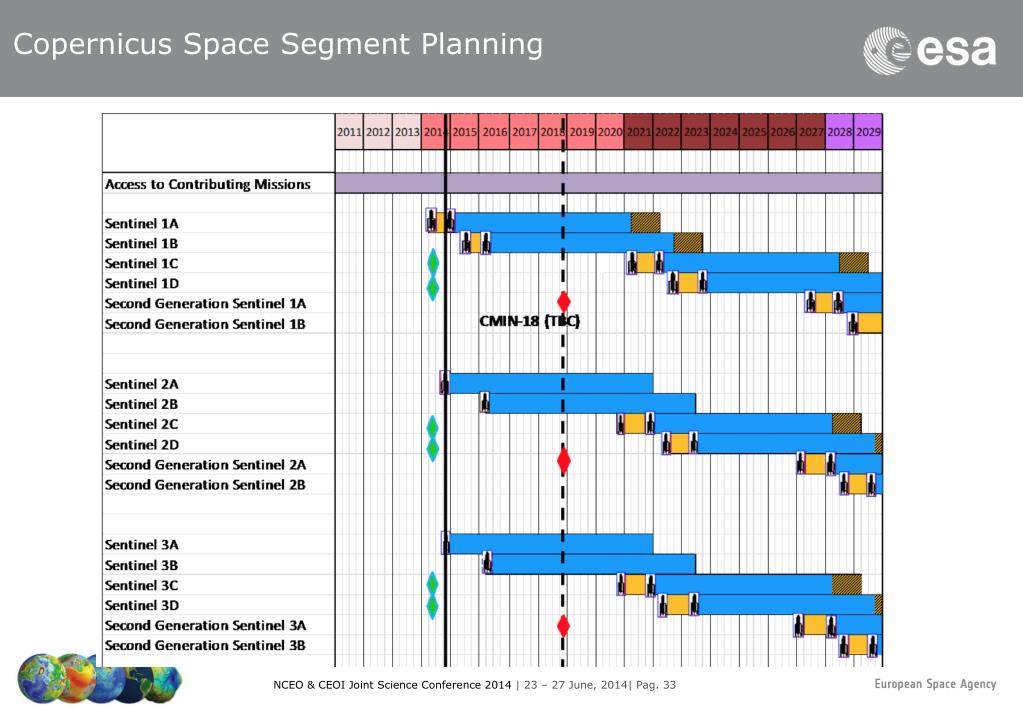
Task: Click the 'Sentinel 1A' row label
Action: click(141, 223)
